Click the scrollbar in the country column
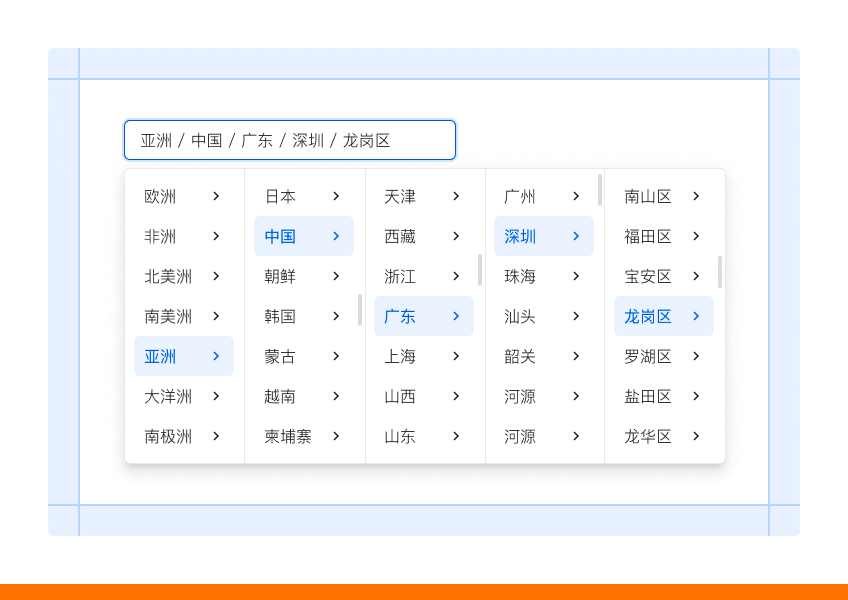848x600 pixels. pos(360,310)
